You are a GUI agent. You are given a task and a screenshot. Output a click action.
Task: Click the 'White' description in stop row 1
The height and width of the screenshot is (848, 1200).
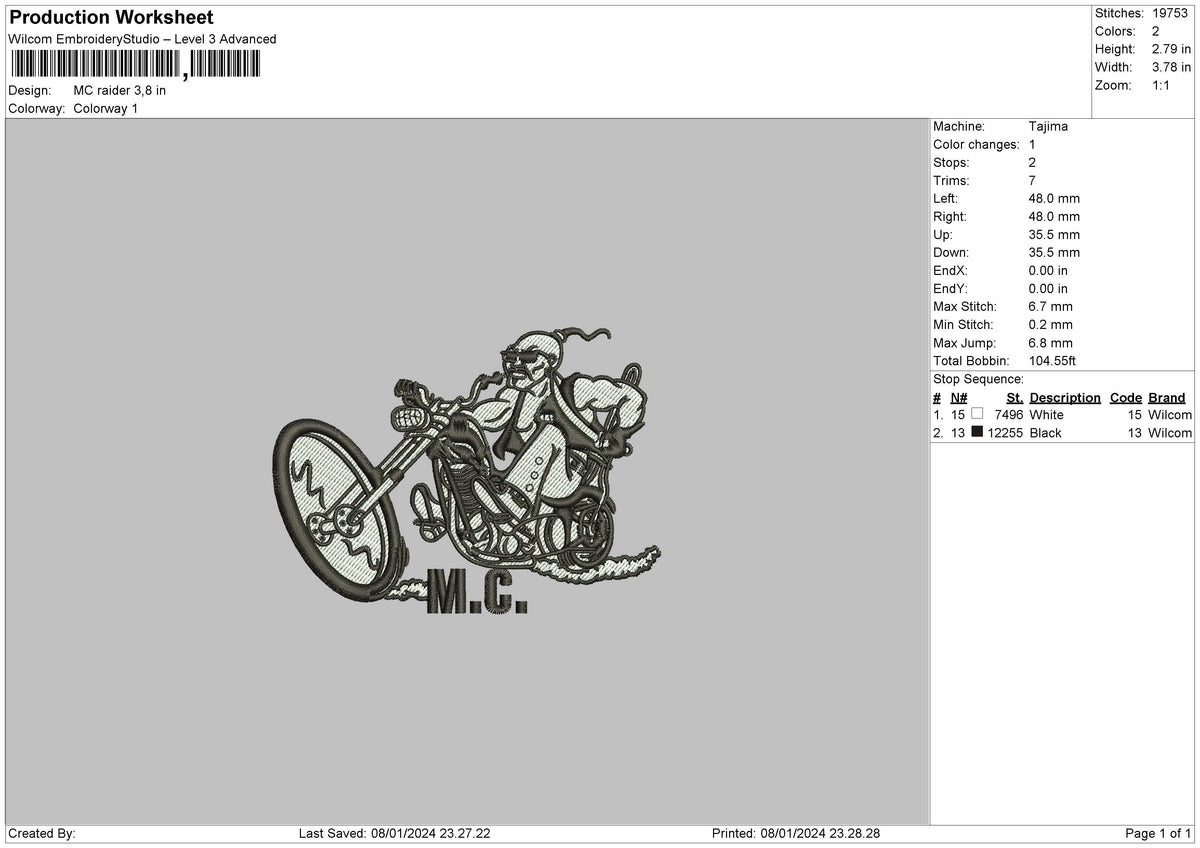tap(1047, 414)
